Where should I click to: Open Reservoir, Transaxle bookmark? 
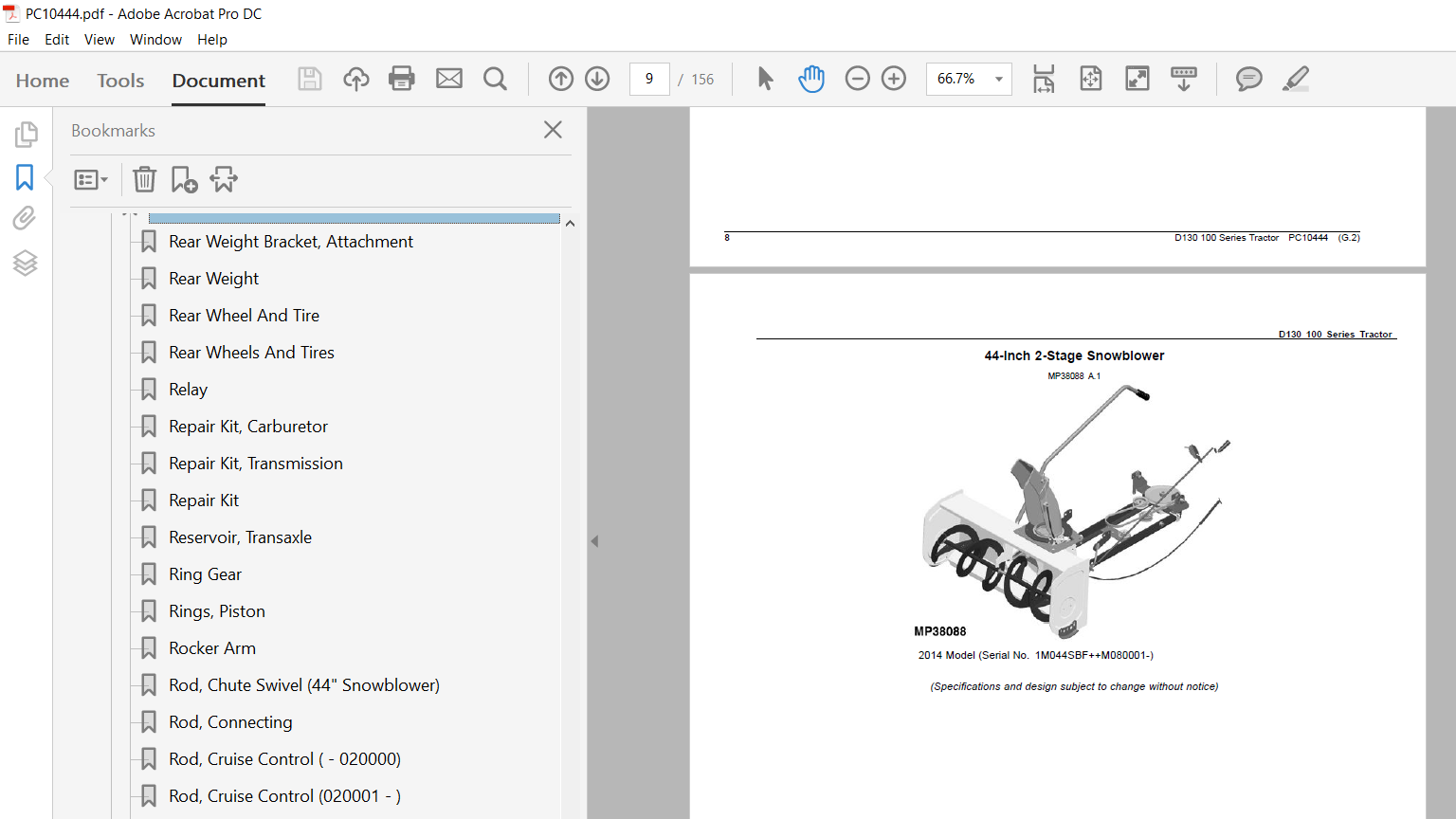240,537
